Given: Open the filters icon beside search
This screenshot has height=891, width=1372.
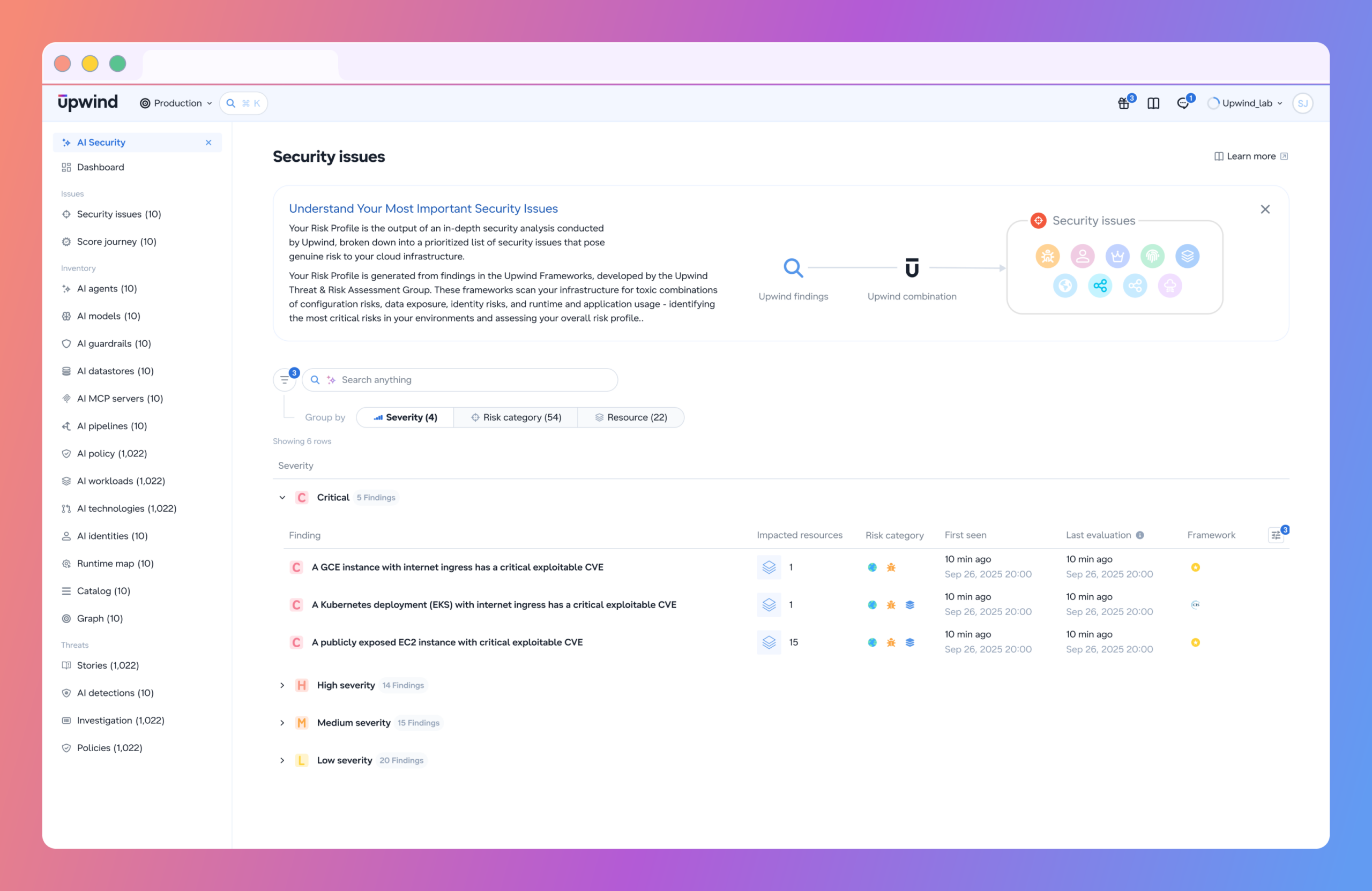Looking at the screenshot, I should click(284, 380).
